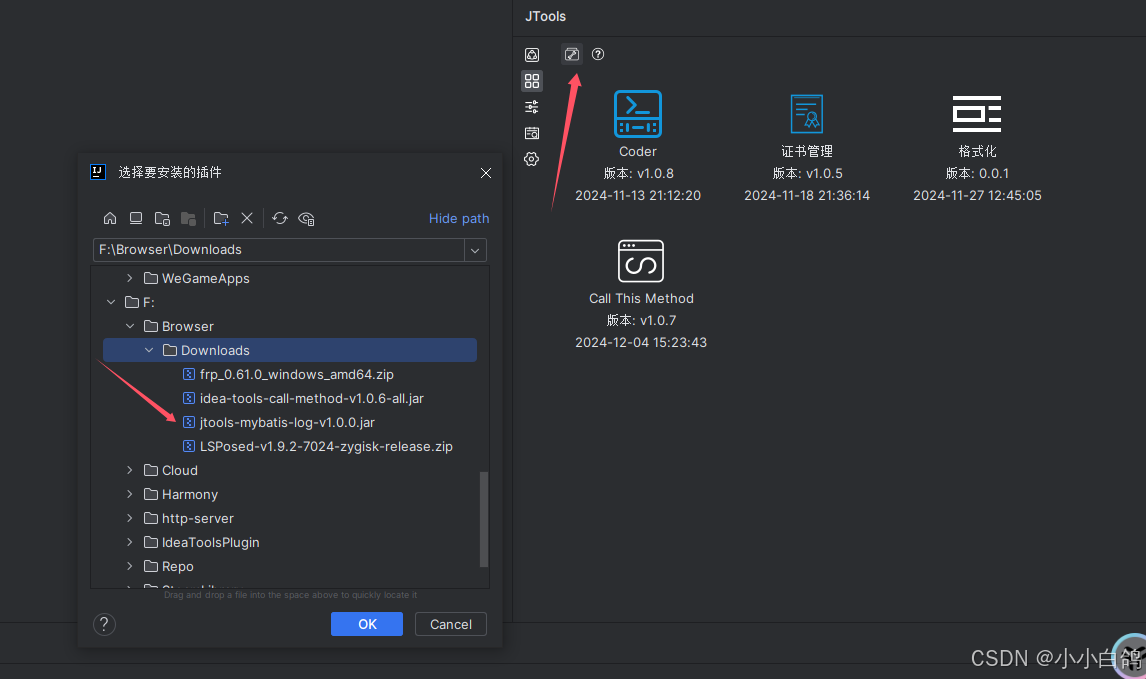1146x679 pixels.
Task: Click the OK button
Action: (367, 624)
